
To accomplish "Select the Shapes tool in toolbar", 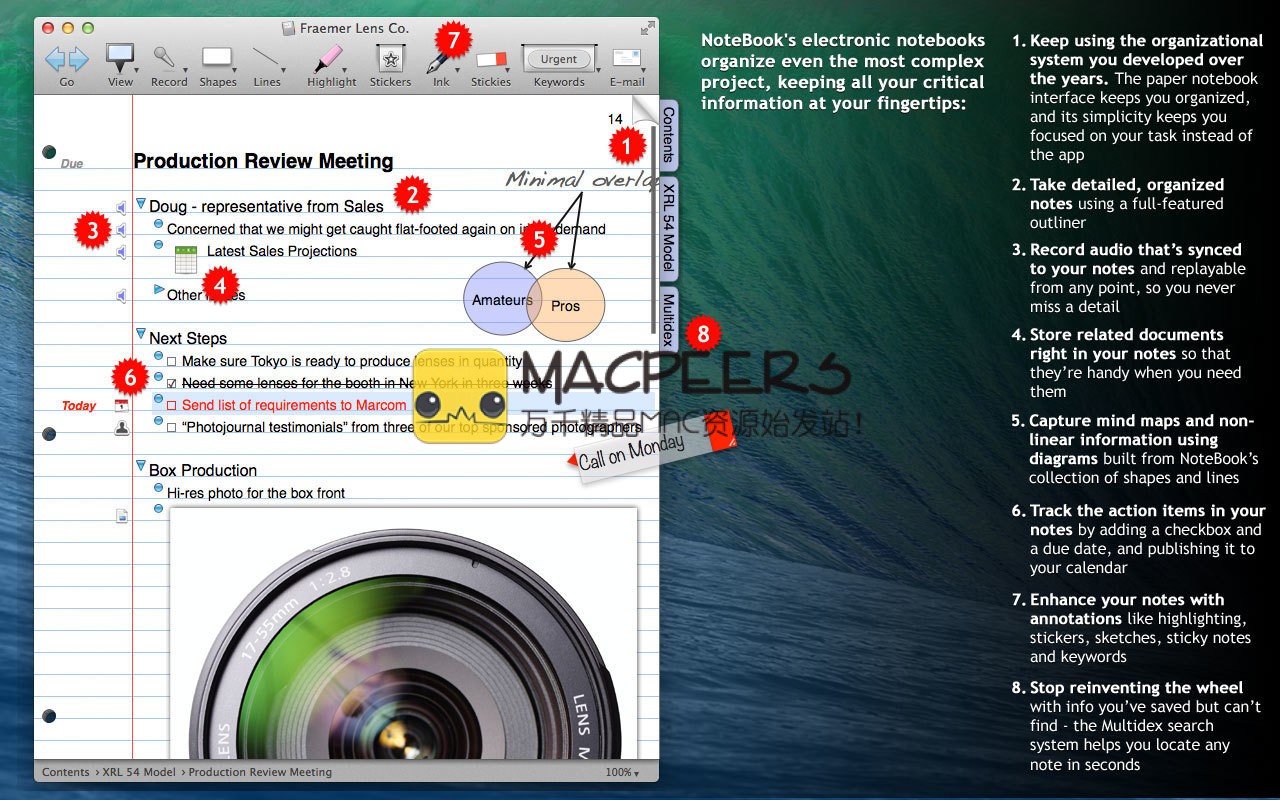I will point(217,58).
